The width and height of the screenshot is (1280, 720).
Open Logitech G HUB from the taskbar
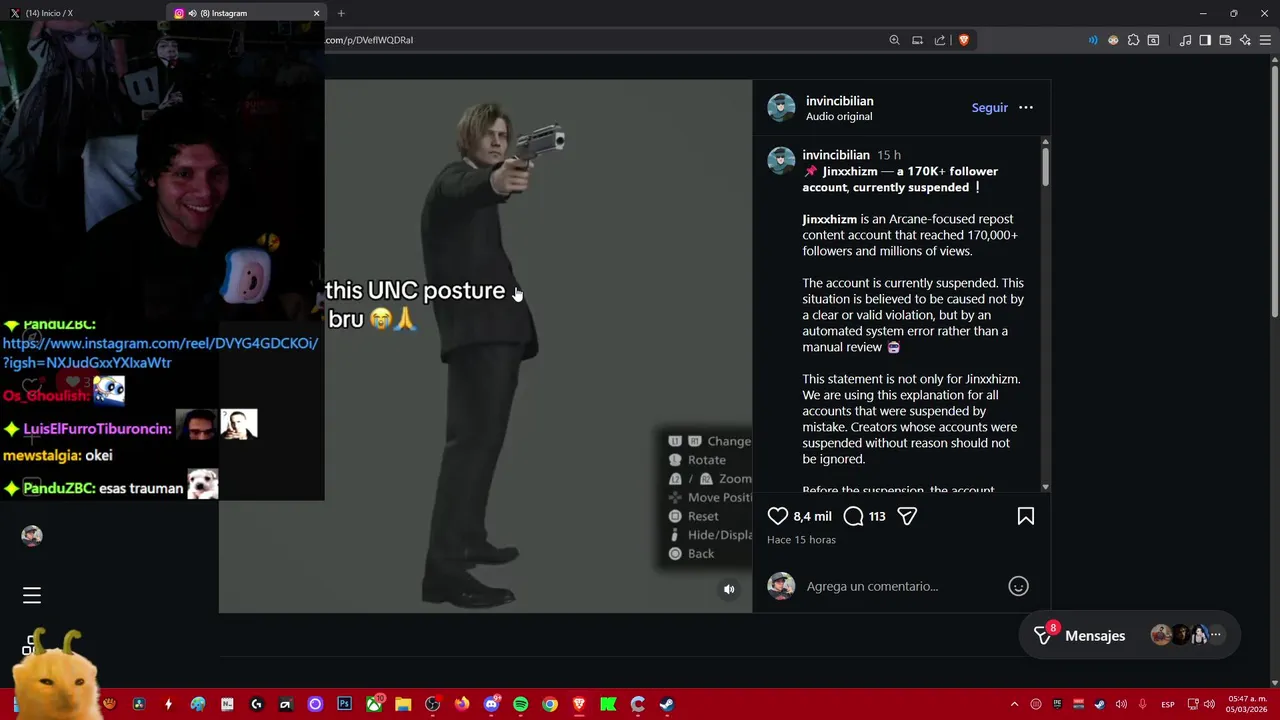coord(256,704)
